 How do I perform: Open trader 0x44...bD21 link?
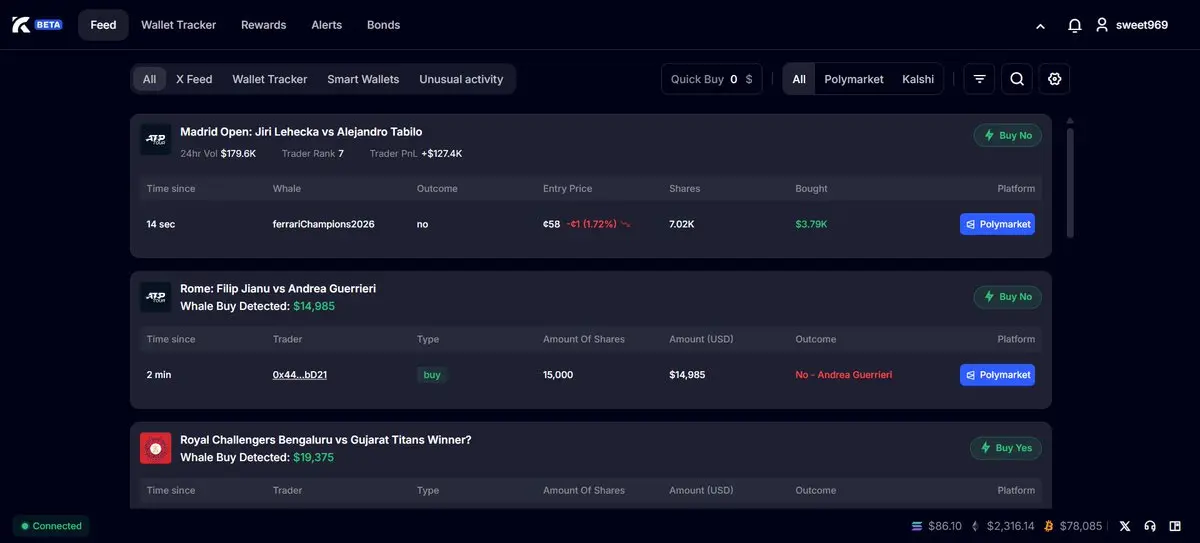point(300,375)
